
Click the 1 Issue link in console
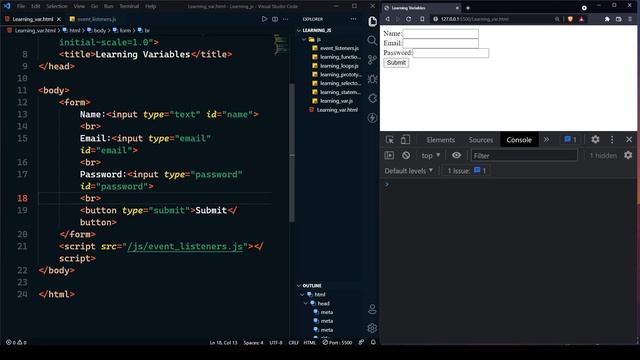[467, 171]
